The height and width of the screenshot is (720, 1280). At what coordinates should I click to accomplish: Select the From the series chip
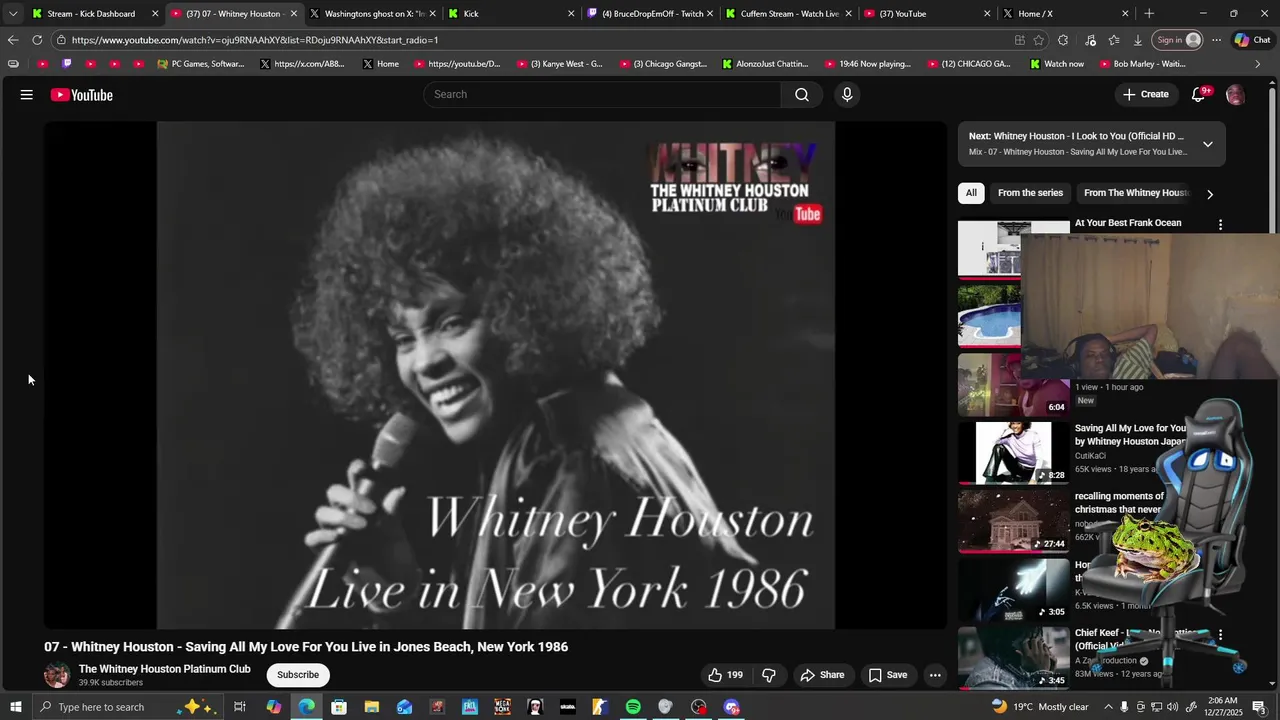pos(1030,193)
